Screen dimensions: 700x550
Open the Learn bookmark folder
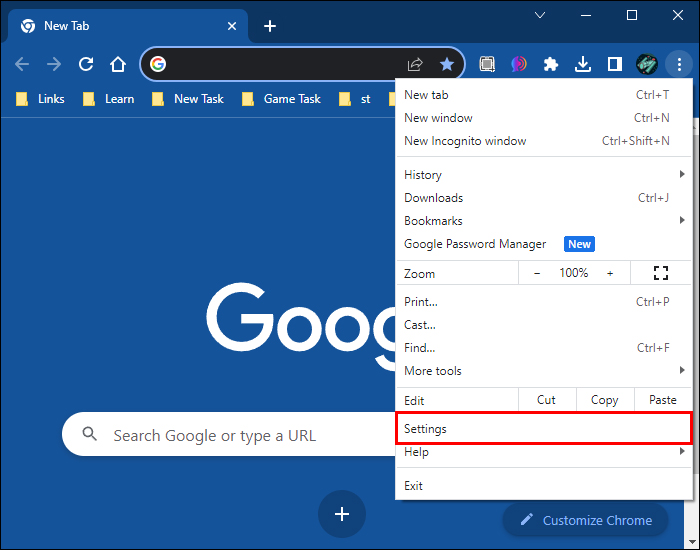(108, 99)
